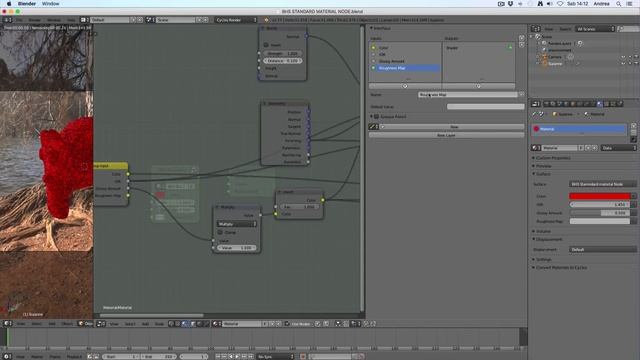Open the Modifiers properties tab
Viewport: 640px width, 360px height.
click(587, 104)
